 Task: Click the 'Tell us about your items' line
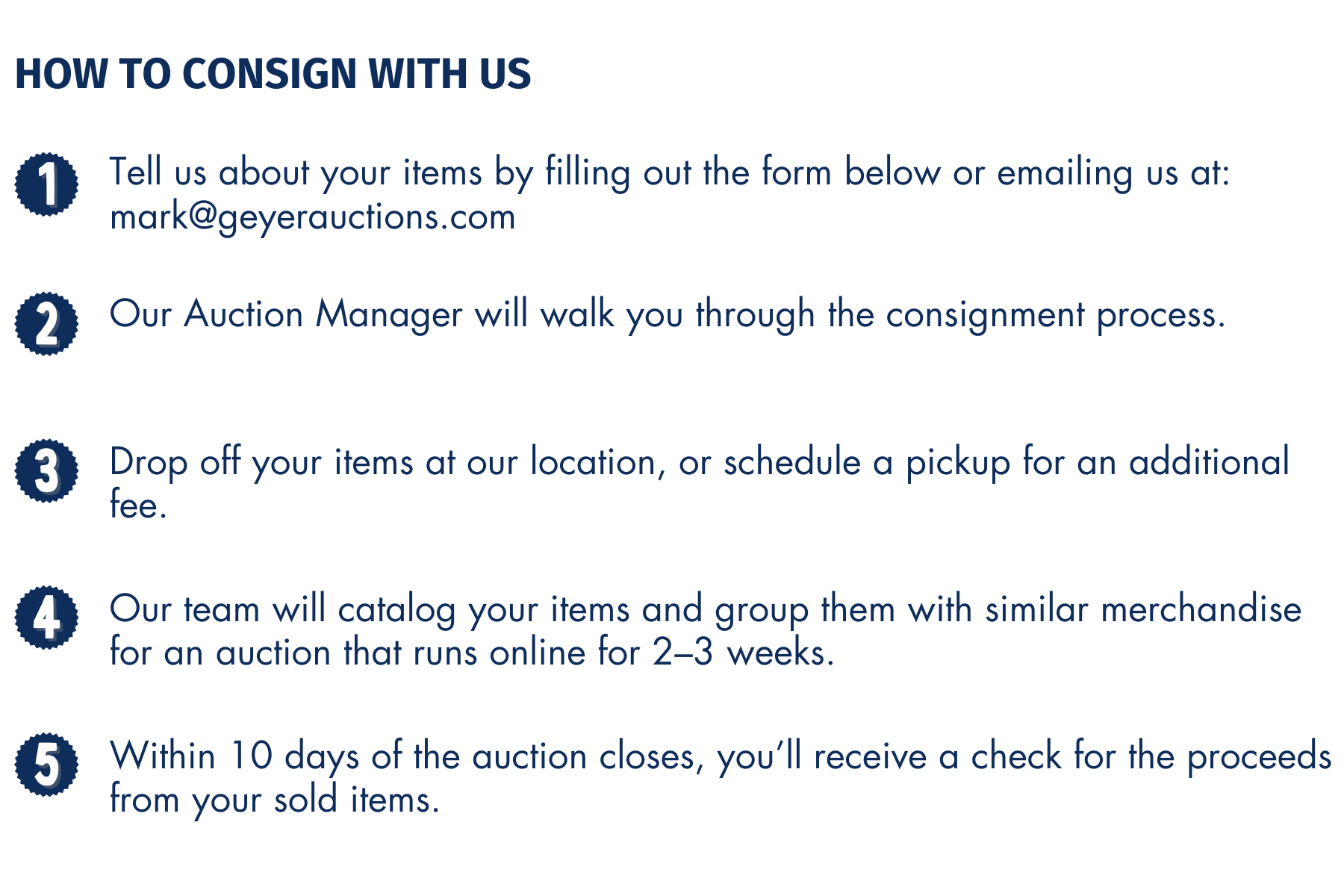click(x=670, y=173)
